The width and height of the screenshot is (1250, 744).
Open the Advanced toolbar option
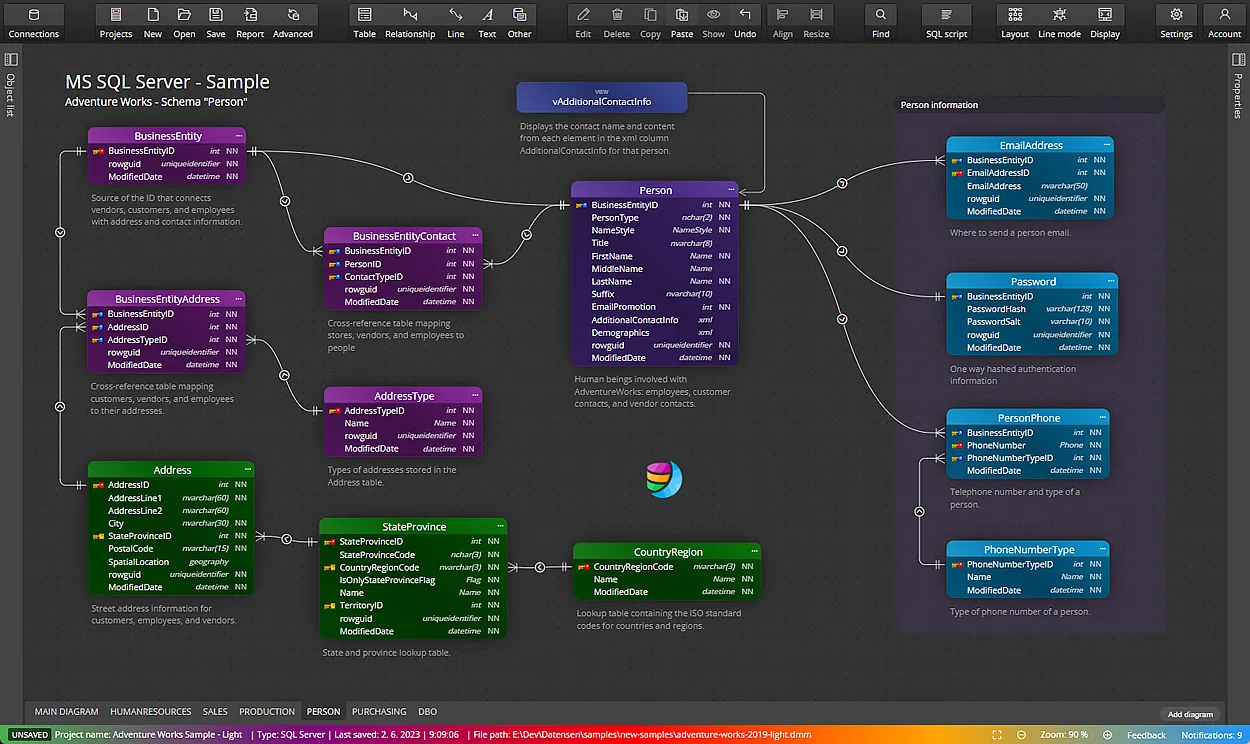coord(293,23)
